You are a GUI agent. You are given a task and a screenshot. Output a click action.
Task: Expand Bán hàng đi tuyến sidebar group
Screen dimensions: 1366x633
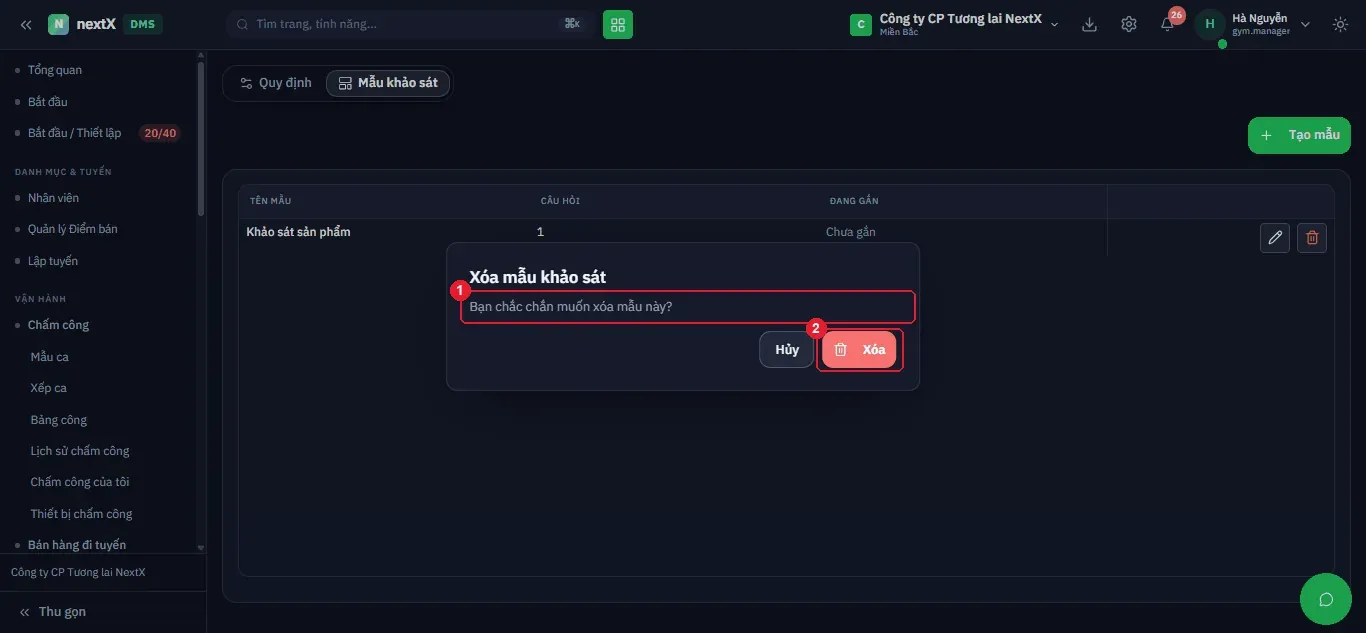[x=77, y=545]
